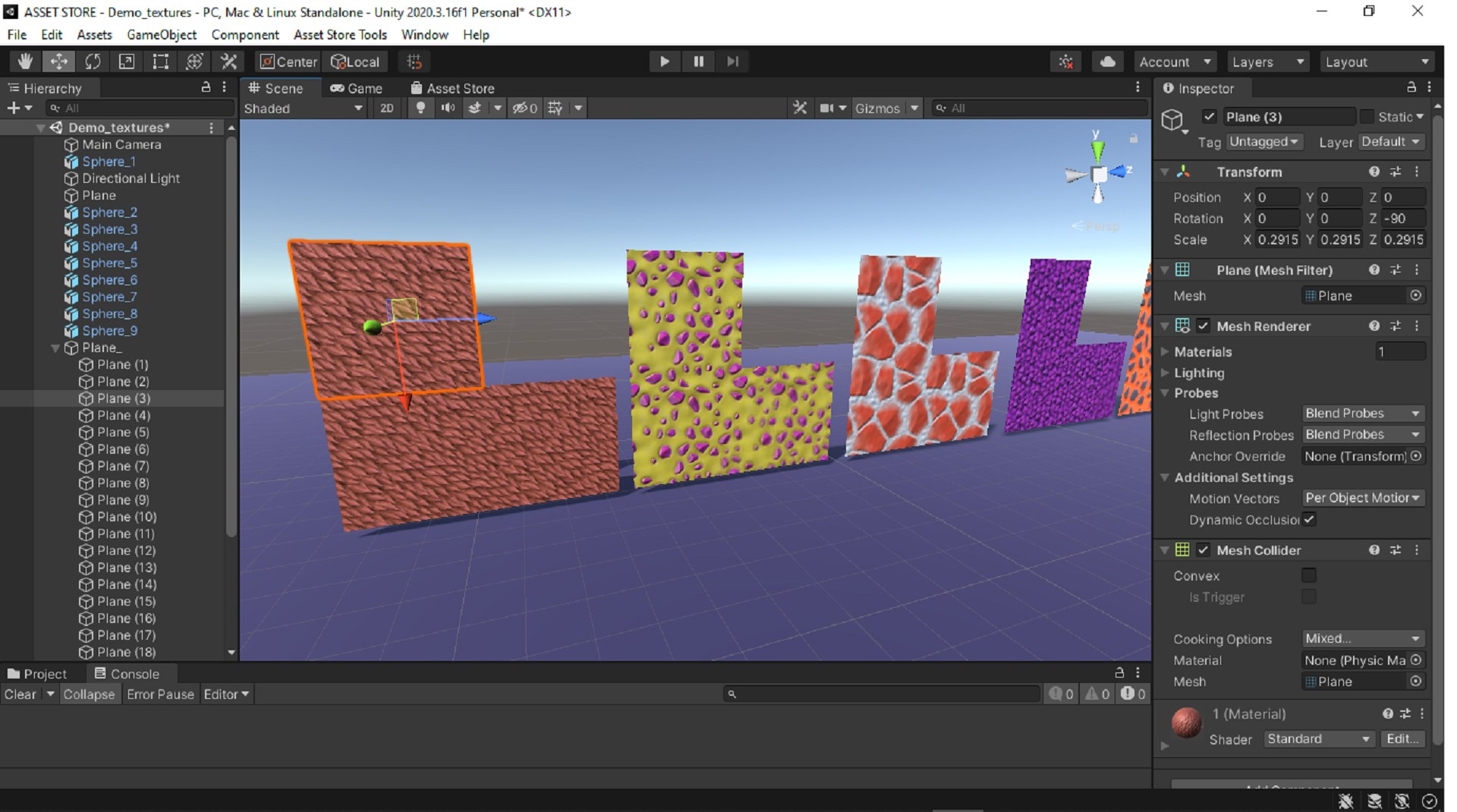The height and width of the screenshot is (812, 1457).
Task: Select the Rect Transform tool
Action: (160, 61)
